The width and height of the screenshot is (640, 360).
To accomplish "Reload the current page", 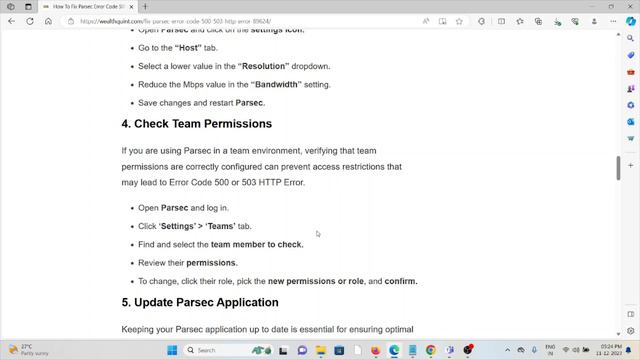I will [30, 21].
